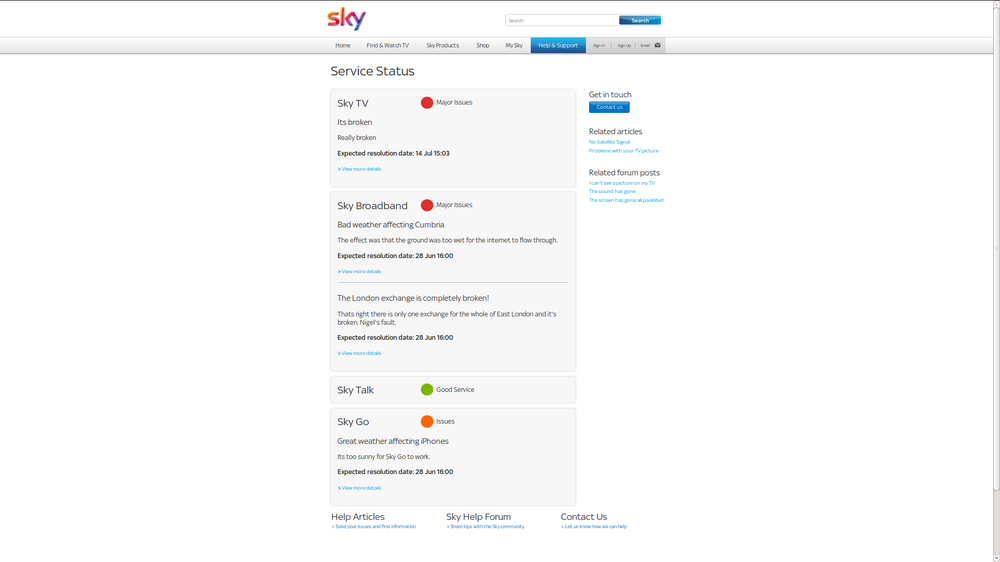View more details under Sky TV
Viewport: 1000px width, 562px height.
pos(360,169)
